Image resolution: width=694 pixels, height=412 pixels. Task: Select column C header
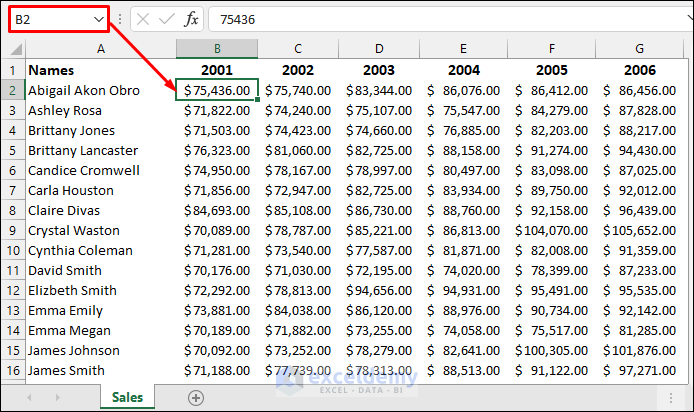pos(298,49)
